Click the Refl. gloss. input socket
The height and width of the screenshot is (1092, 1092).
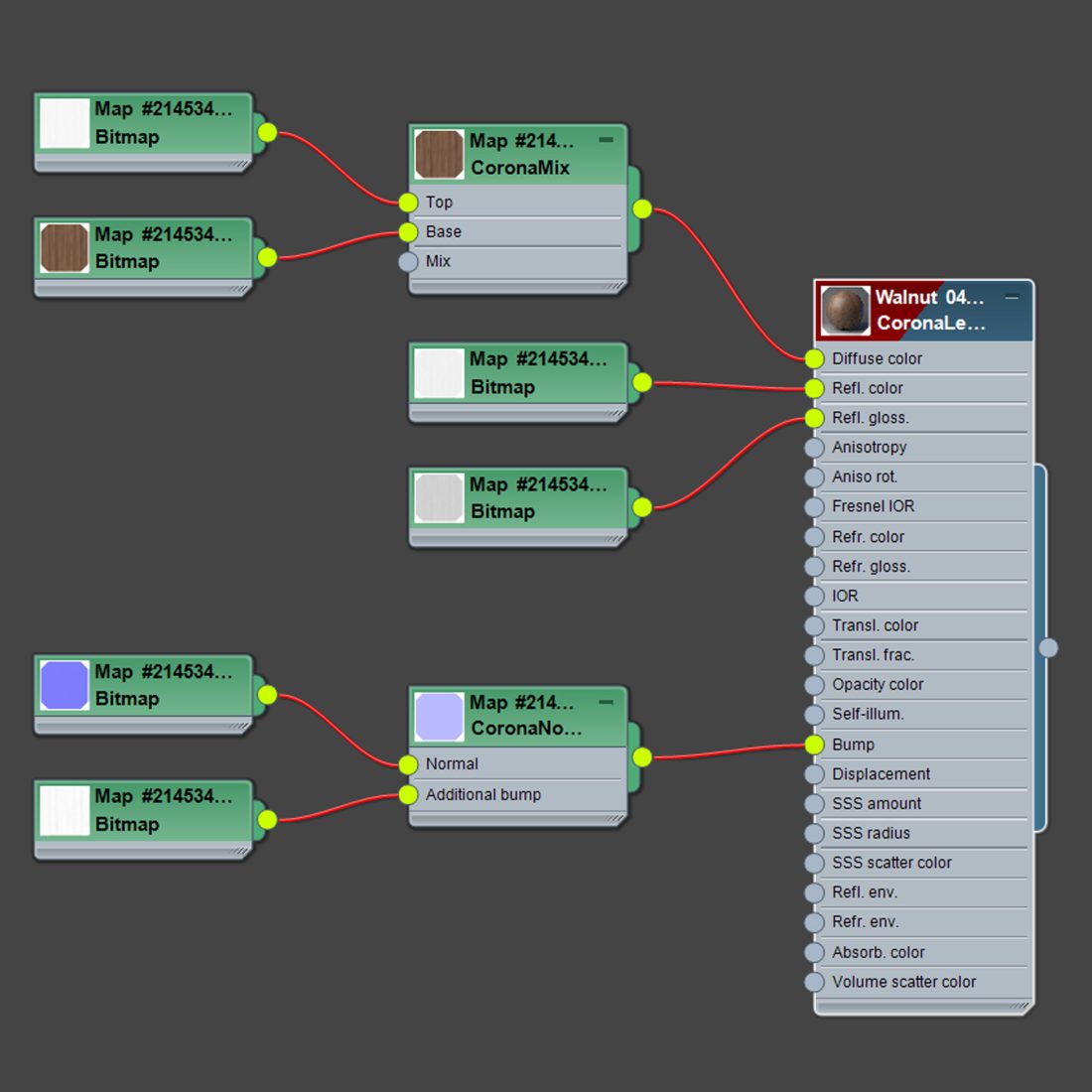pos(814,418)
